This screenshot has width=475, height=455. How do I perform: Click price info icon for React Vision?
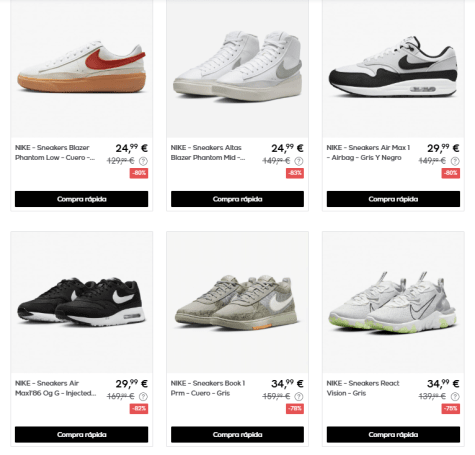click(455, 397)
